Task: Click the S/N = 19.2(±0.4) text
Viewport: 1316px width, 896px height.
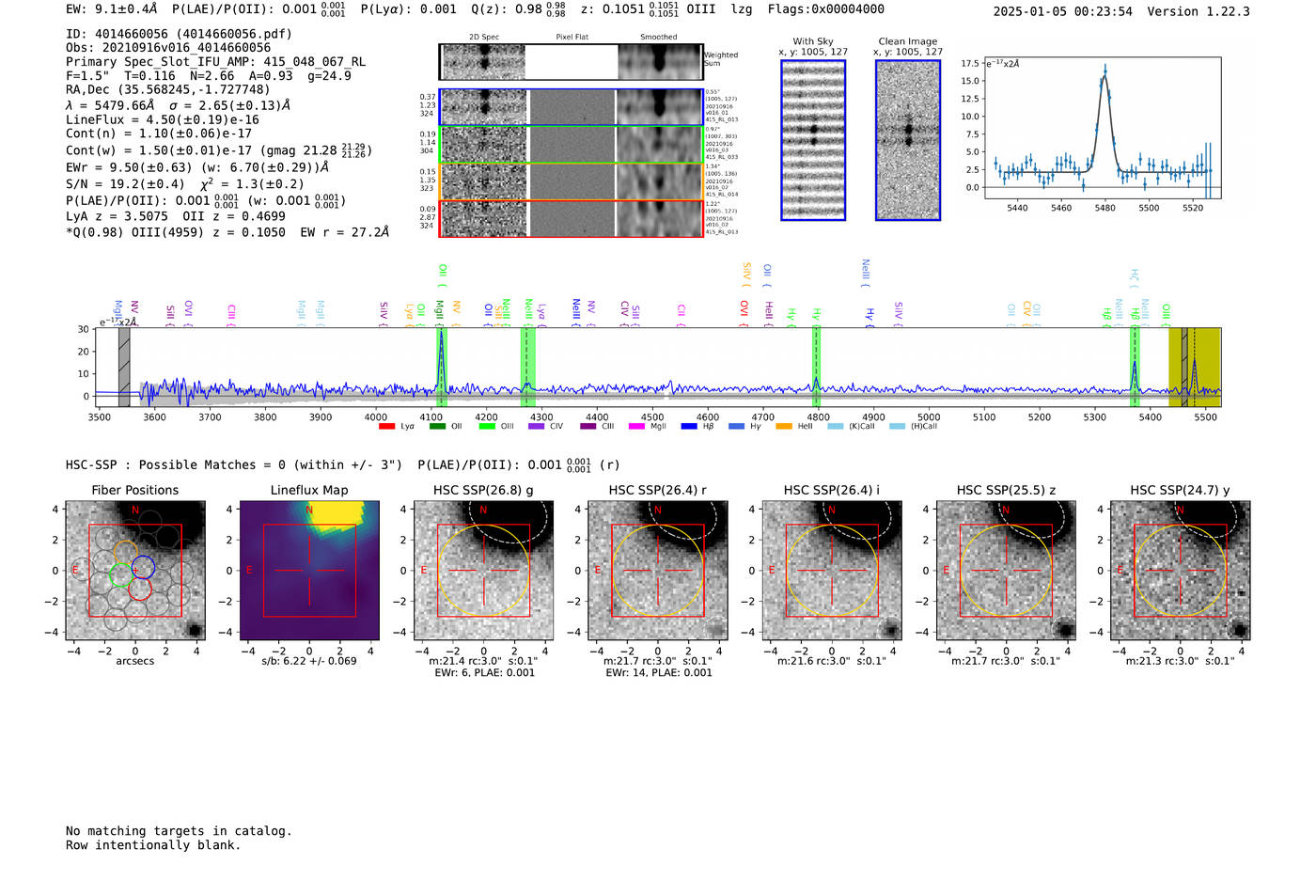Action: click(x=125, y=184)
